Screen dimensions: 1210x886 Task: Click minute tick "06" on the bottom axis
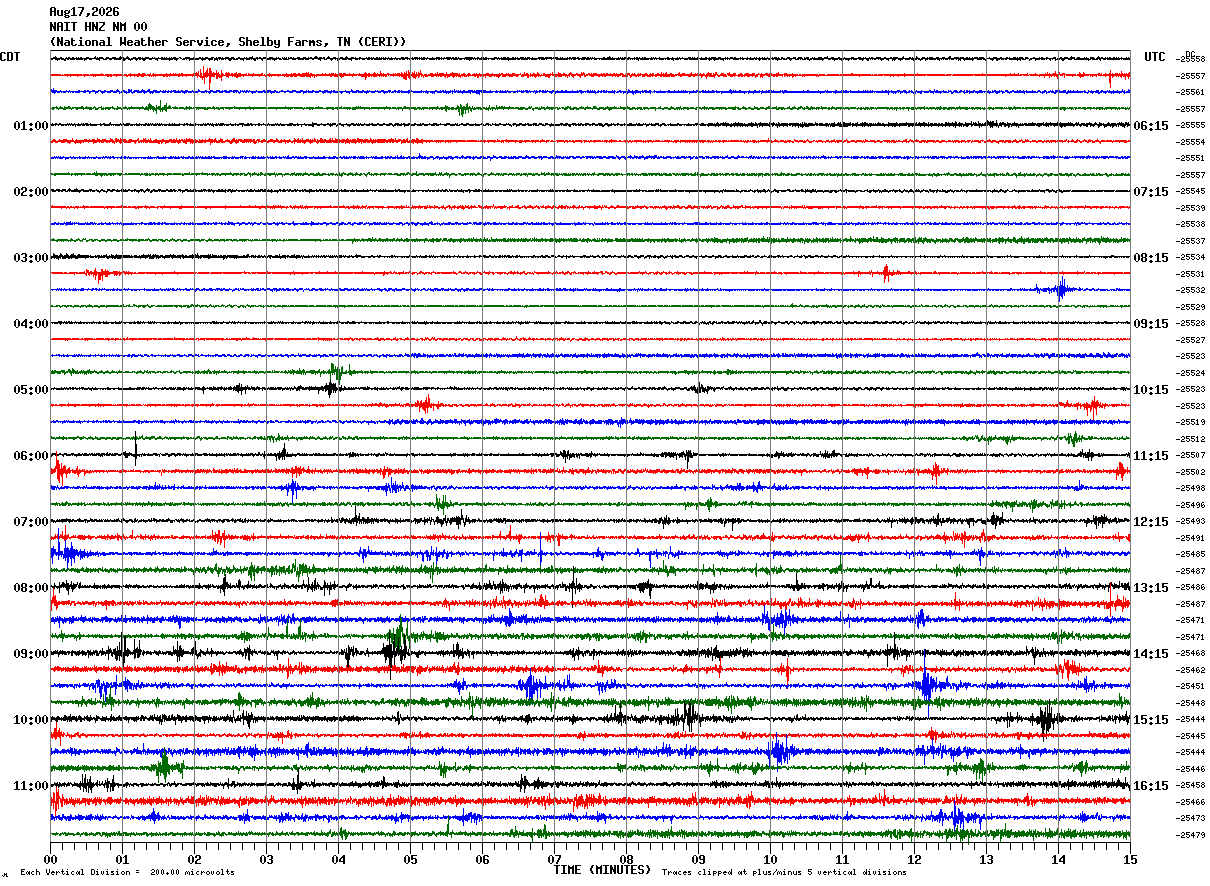click(x=482, y=859)
